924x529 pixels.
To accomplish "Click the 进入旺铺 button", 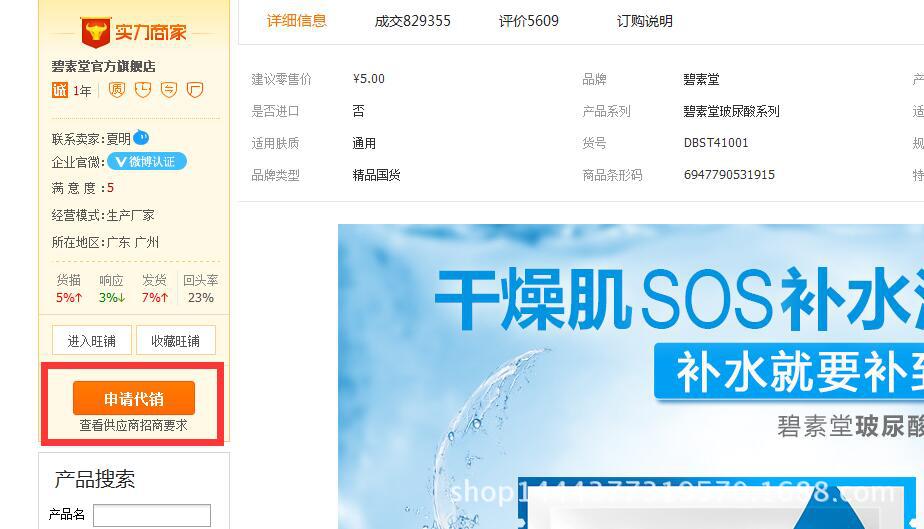I will tap(92, 340).
